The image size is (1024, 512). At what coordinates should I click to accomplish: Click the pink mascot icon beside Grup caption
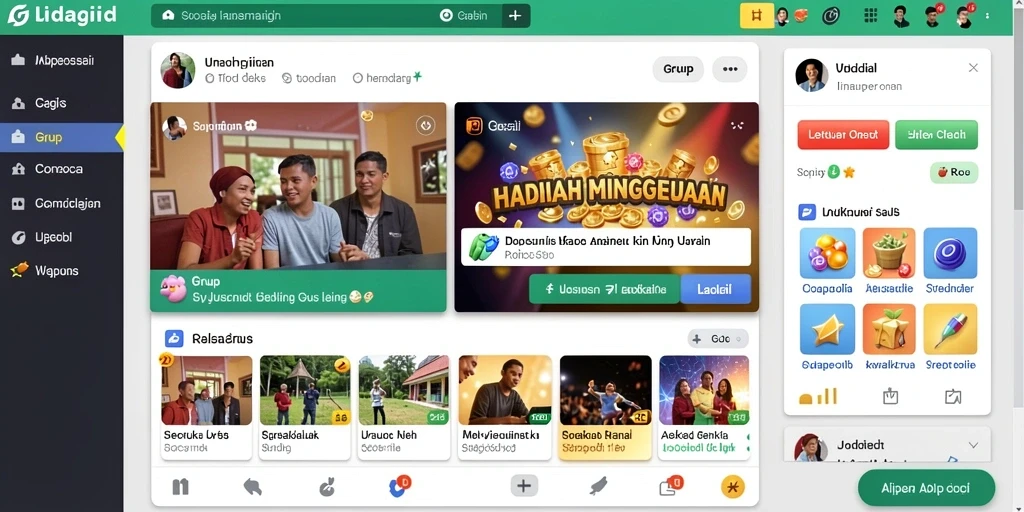tap(174, 288)
